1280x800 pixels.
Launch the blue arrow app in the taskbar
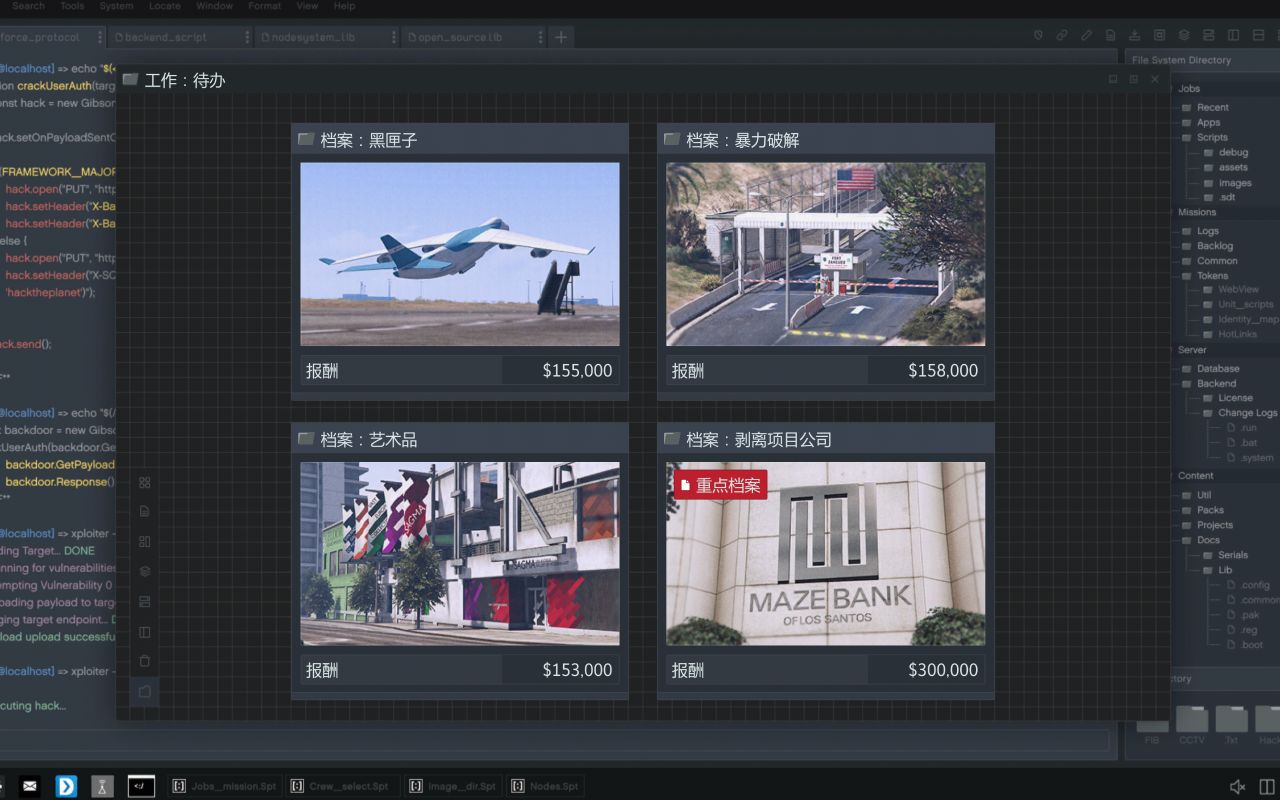coord(66,786)
